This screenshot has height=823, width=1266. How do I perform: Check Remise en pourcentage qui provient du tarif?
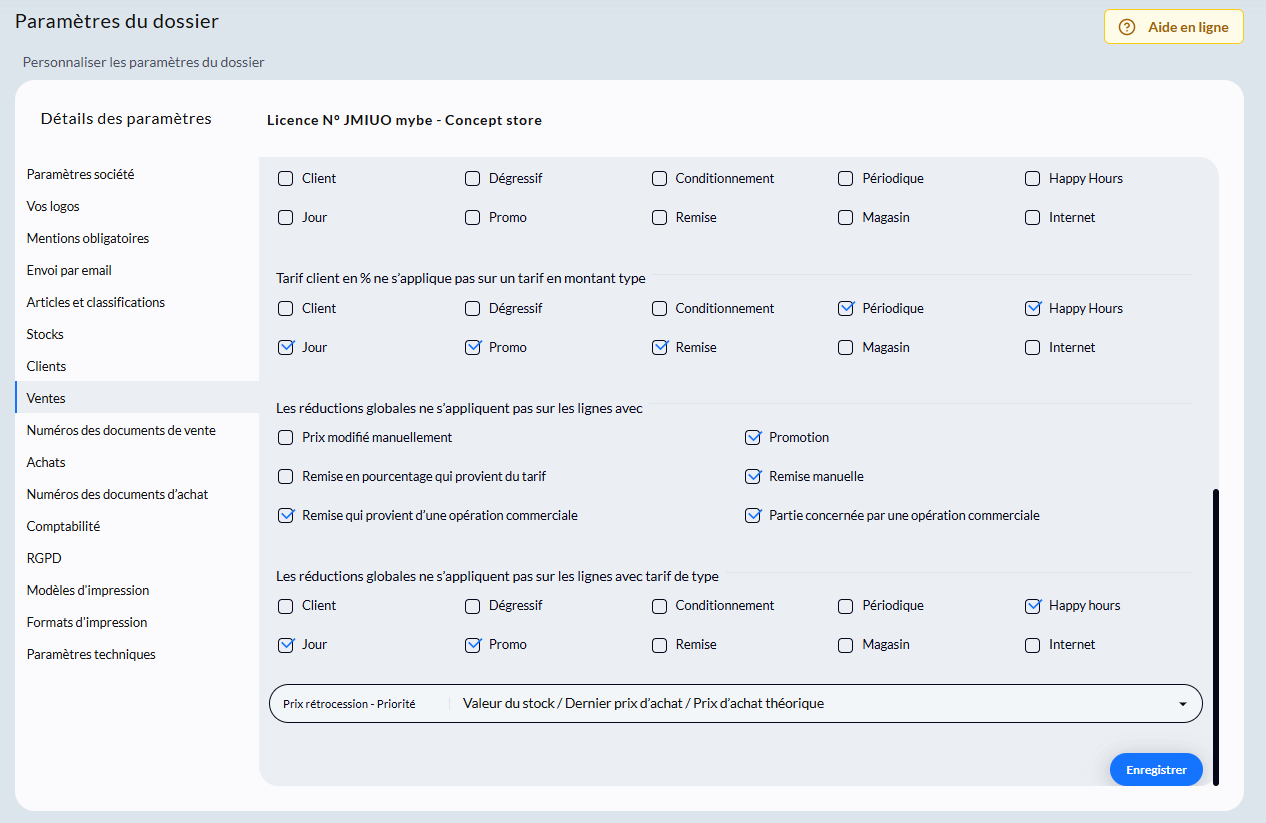pyautogui.click(x=286, y=476)
